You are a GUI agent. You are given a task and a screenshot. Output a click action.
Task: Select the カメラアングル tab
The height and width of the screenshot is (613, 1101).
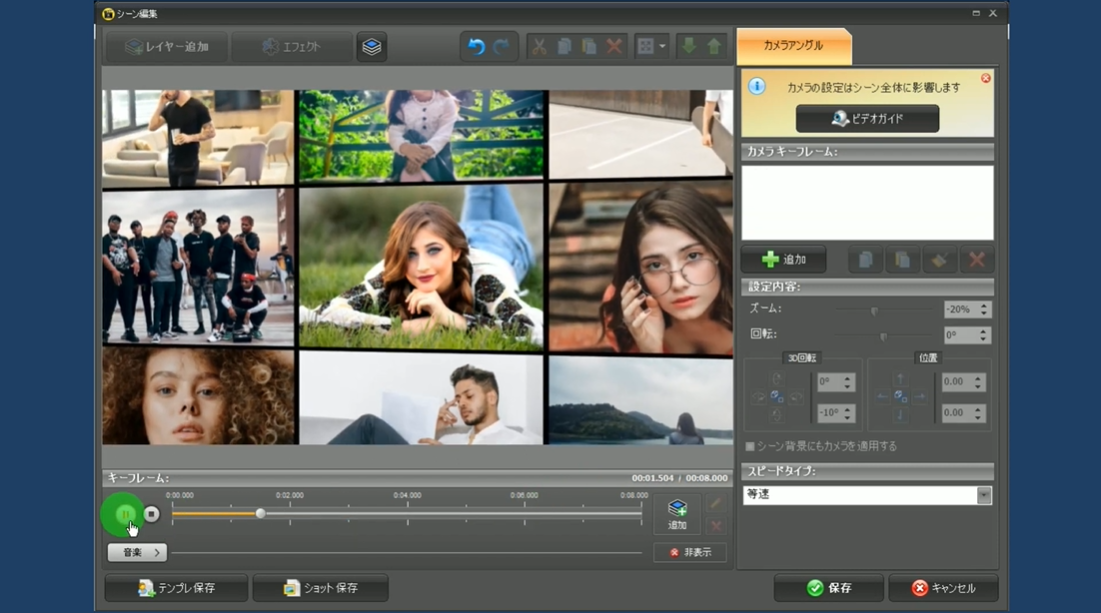point(793,46)
